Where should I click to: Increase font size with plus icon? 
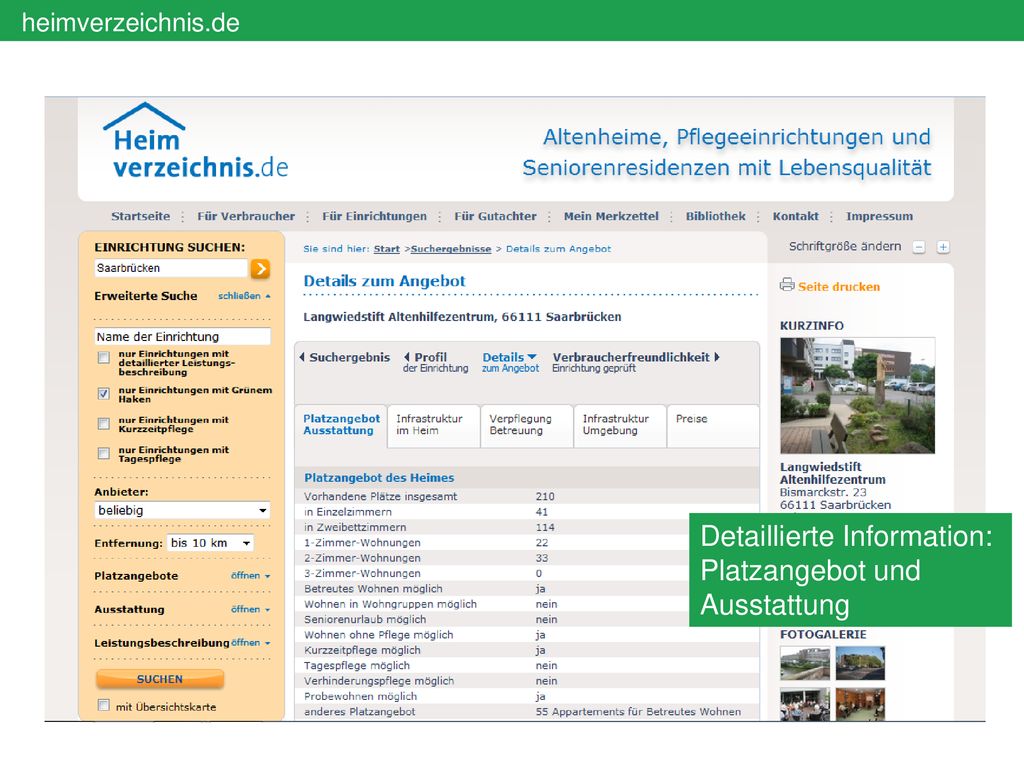(943, 247)
